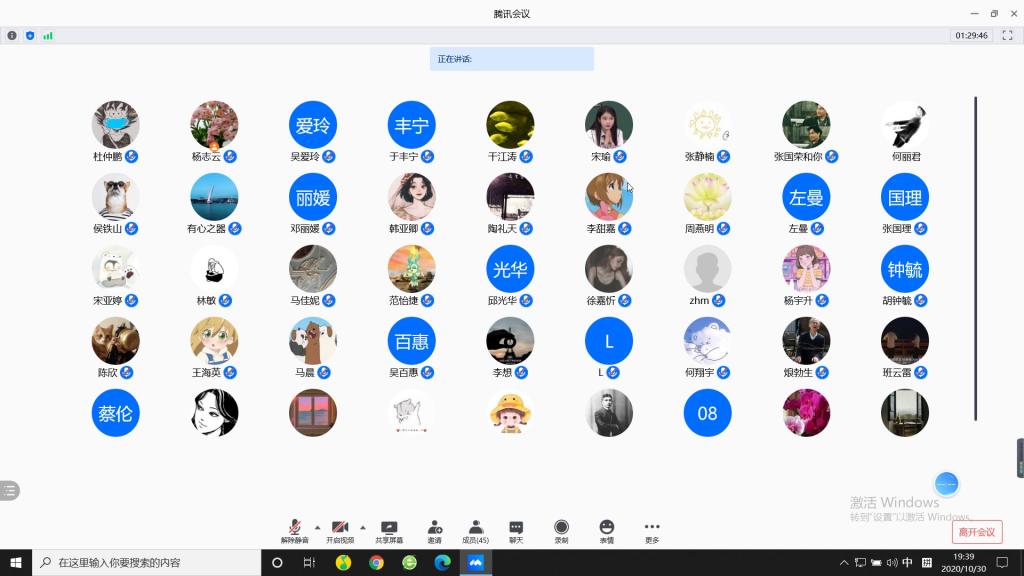Open Google Chrome from the Windows taskbar

click(x=376, y=563)
